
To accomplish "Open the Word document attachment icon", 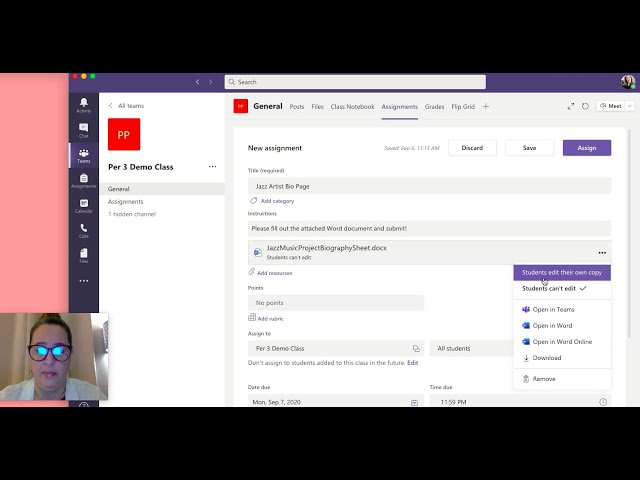I will coord(258,252).
